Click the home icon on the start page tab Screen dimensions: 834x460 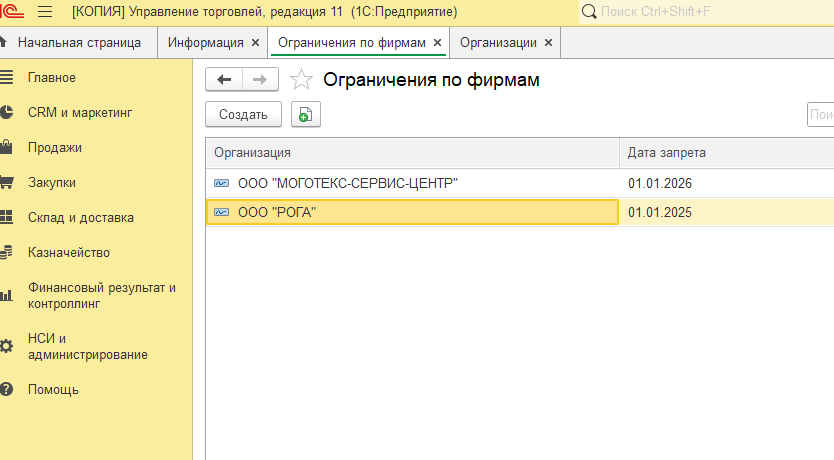tap(3, 41)
